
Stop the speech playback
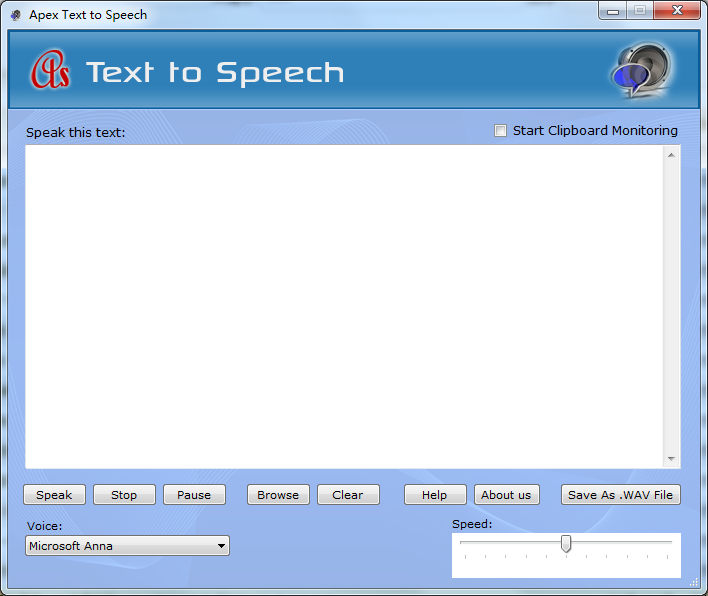[x=124, y=494]
